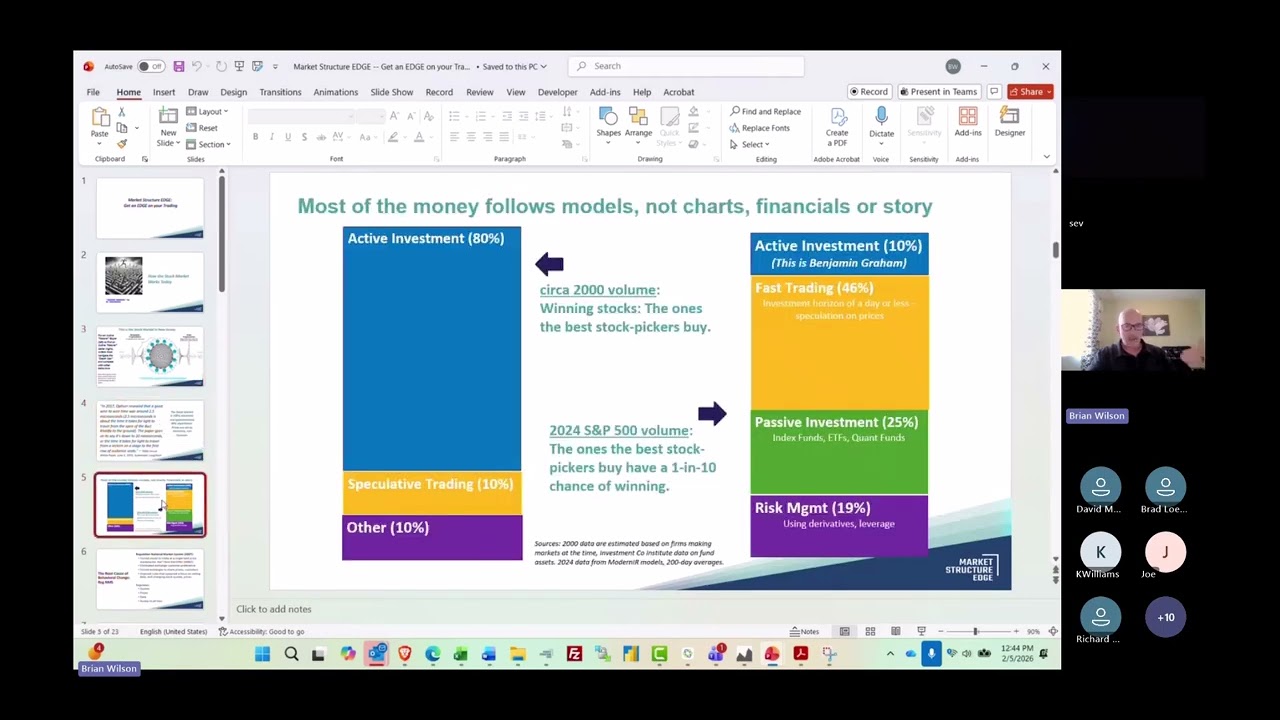
Task: Open the File tab
Action: click(x=93, y=92)
